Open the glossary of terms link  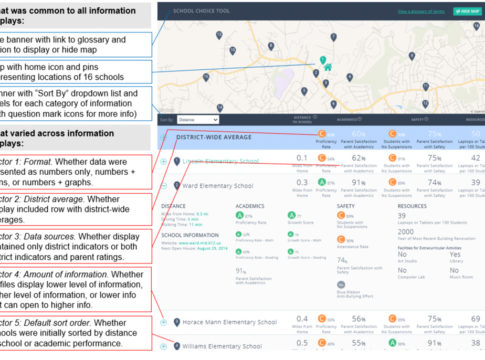pyautogui.click(x=421, y=12)
